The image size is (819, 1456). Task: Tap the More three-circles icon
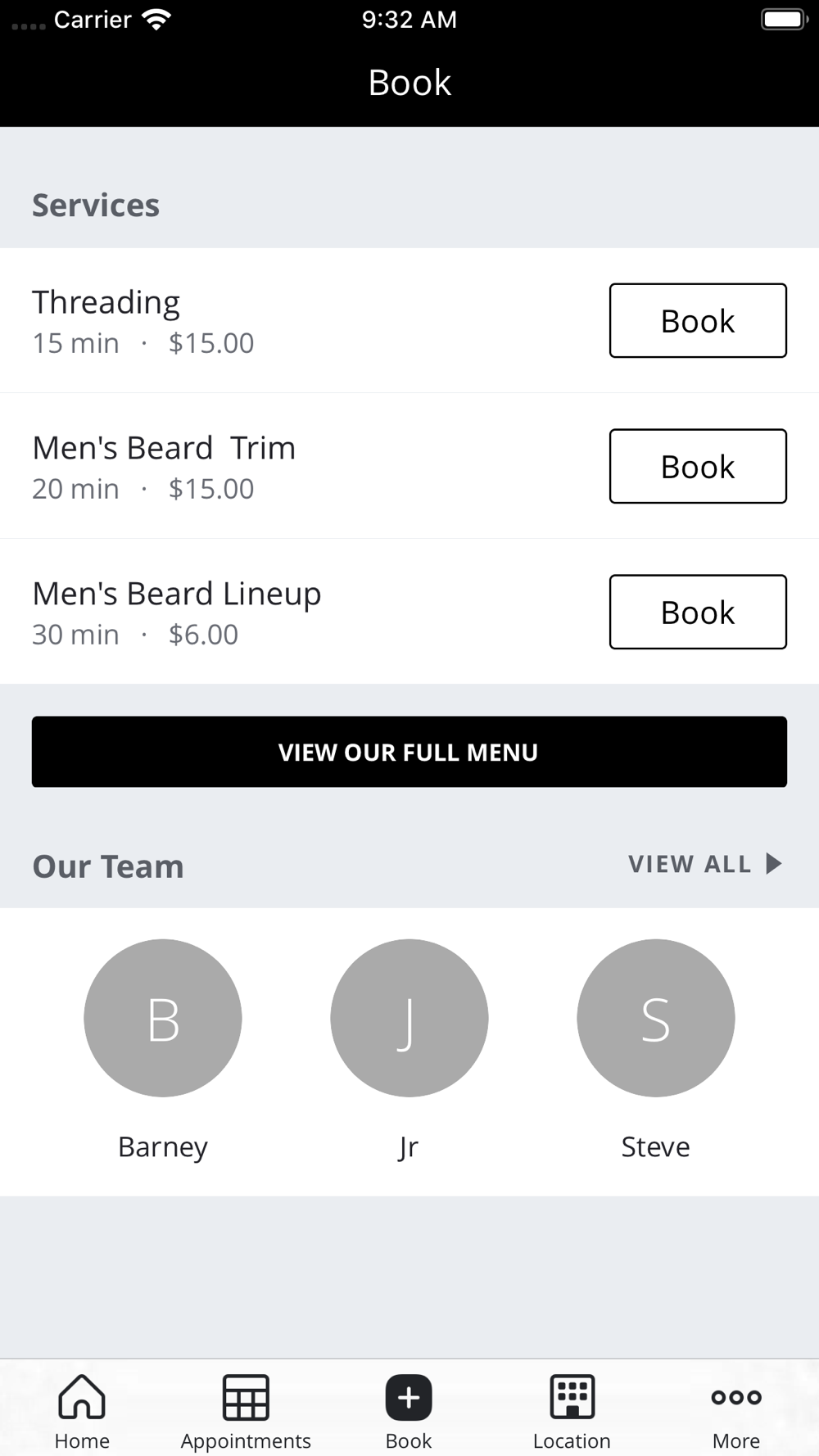coord(736,1397)
